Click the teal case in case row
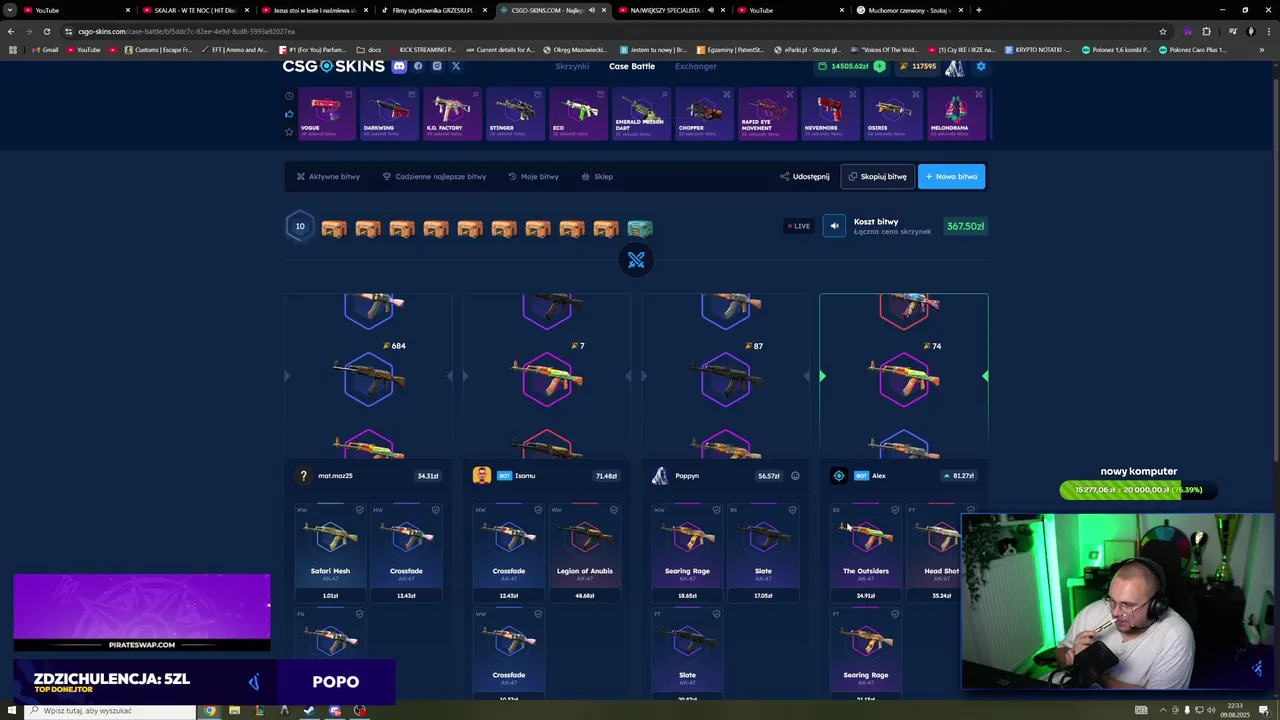This screenshot has height=720, width=1280. [640, 229]
